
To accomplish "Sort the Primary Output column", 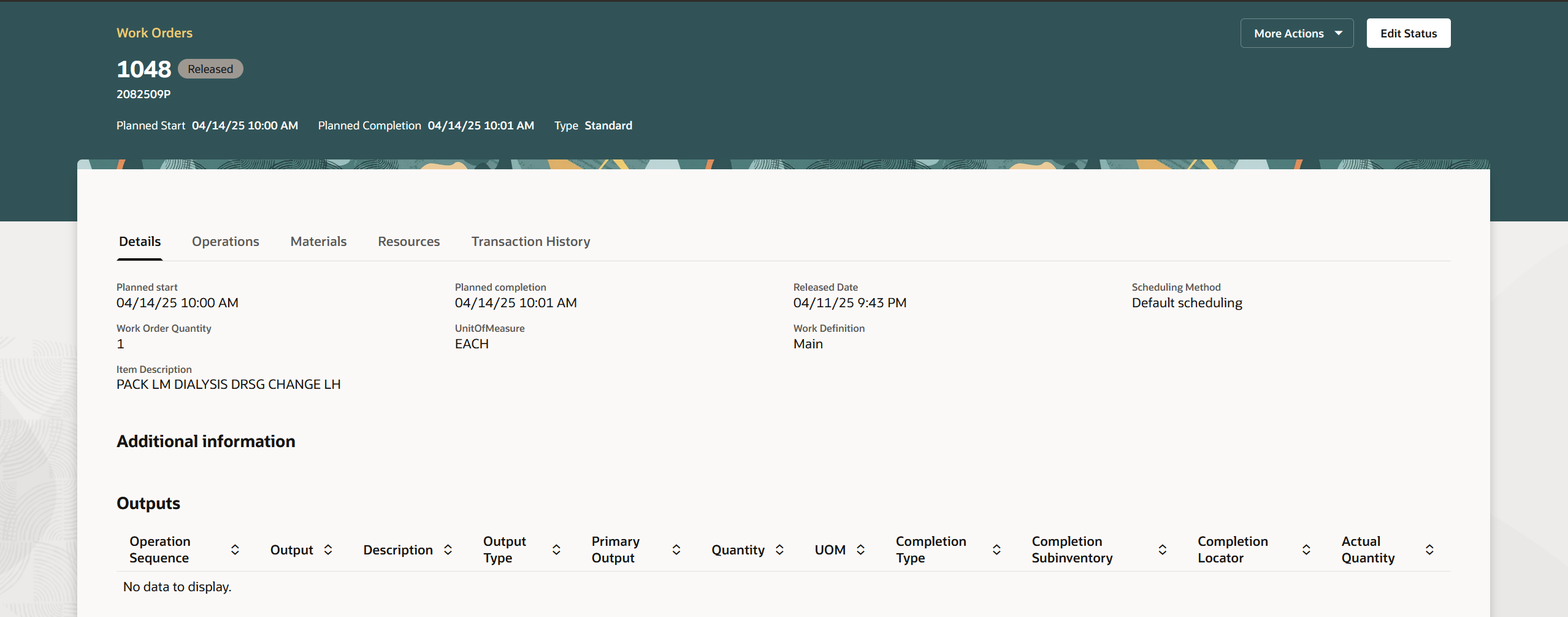I will point(675,549).
